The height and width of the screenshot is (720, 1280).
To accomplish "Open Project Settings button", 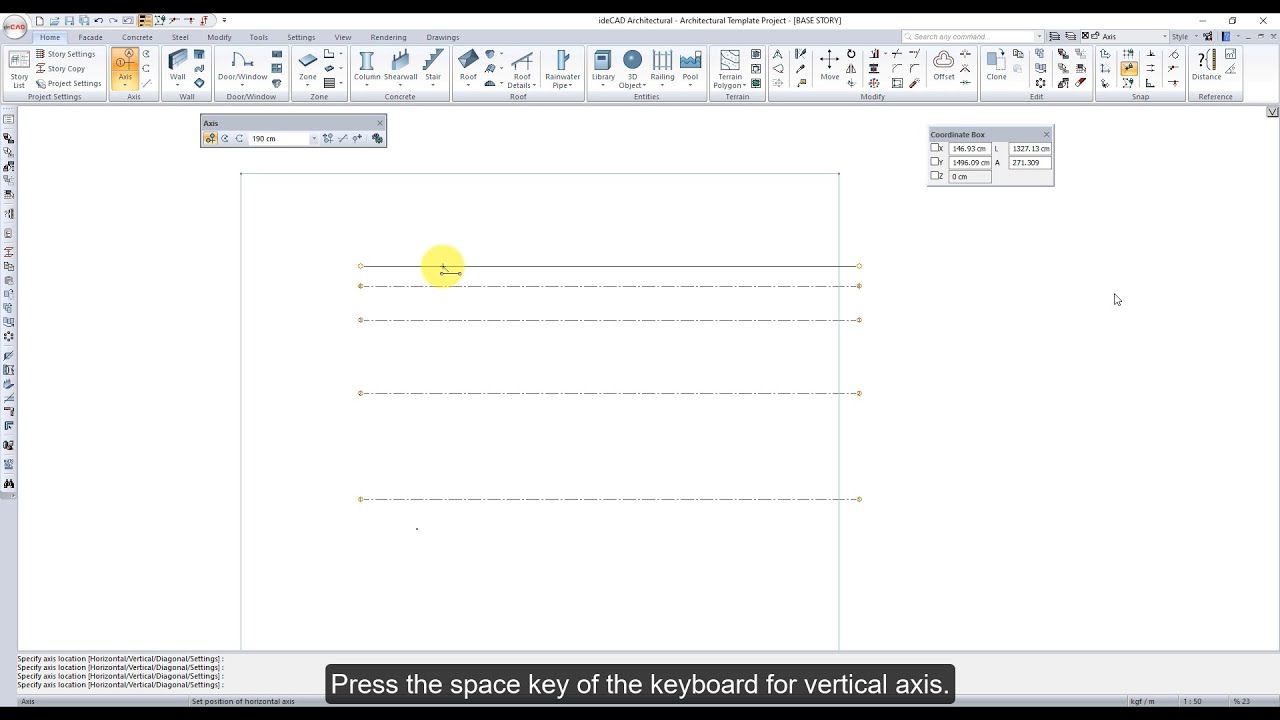I will [x=69, y=83].
